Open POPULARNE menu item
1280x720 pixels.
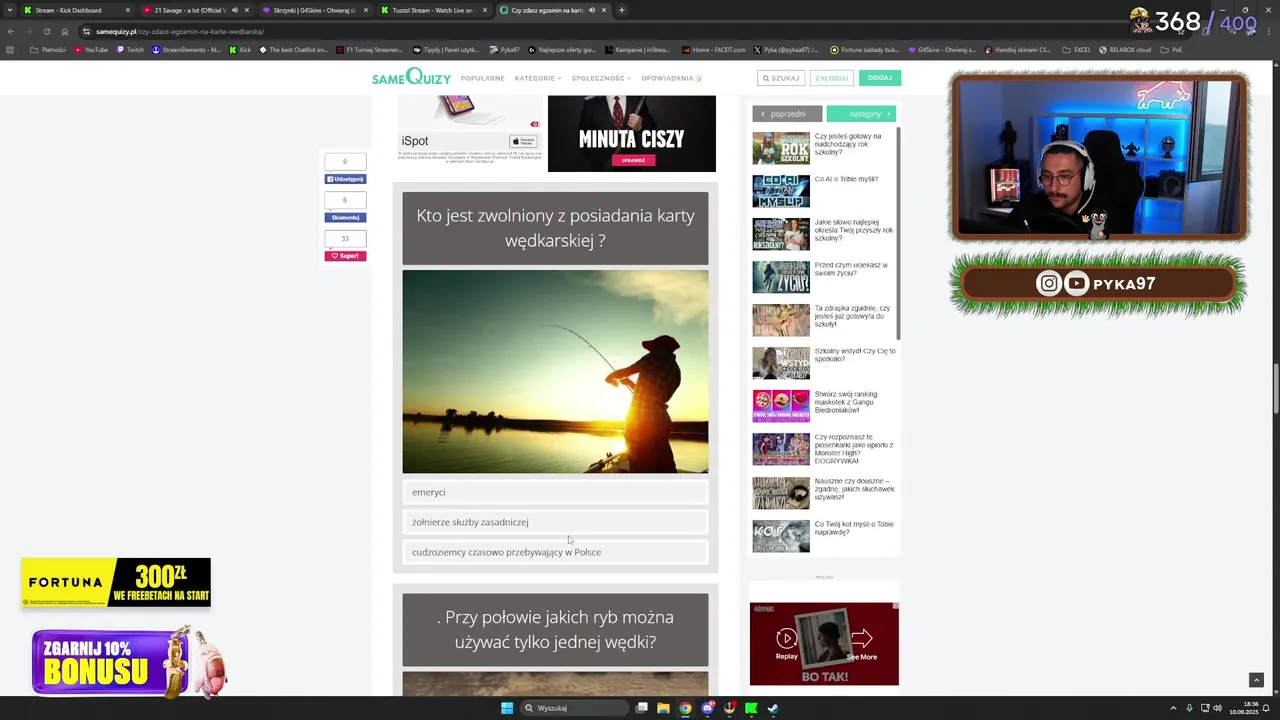click(x=483, y=78)
